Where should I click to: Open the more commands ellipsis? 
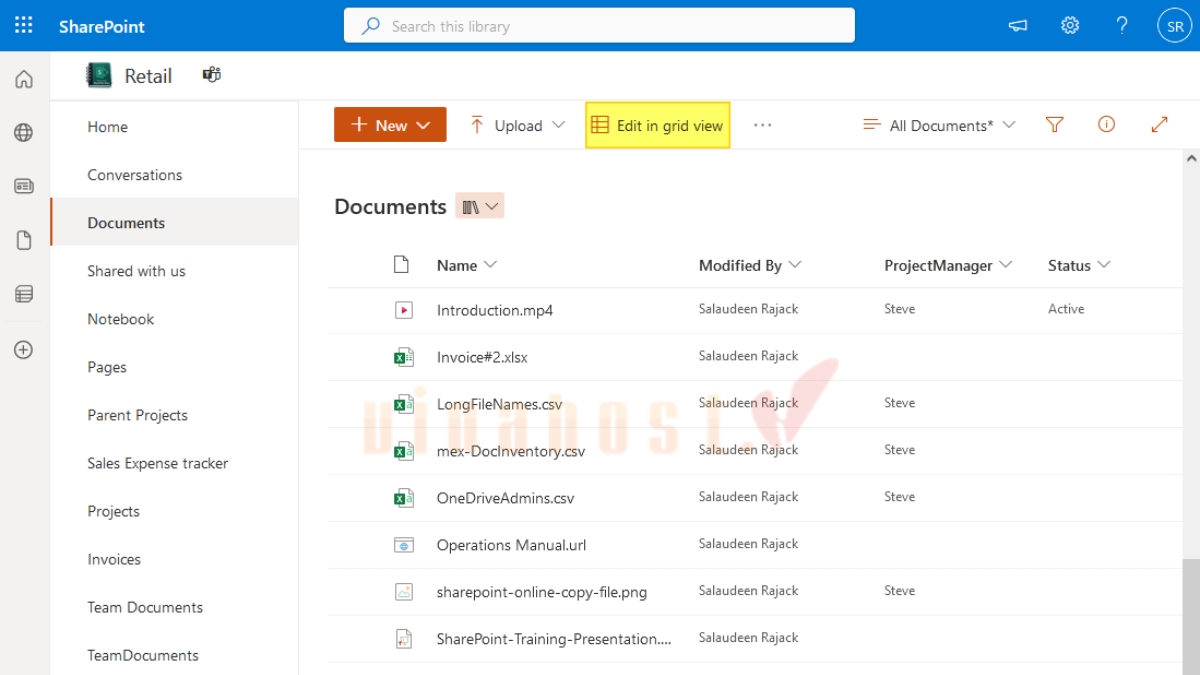pyautogui.click(x=763, y=125)
